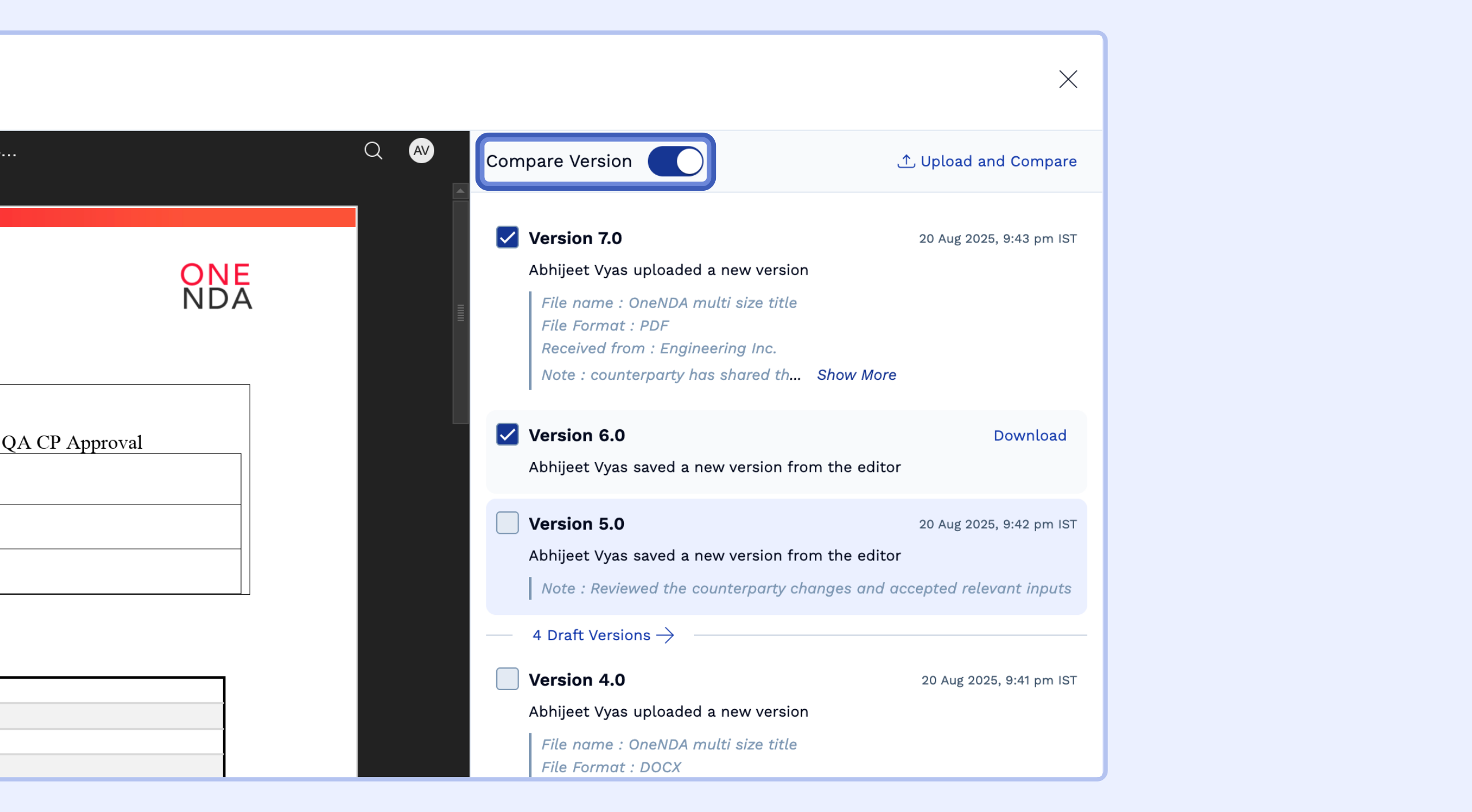Turn off the Compare Version toggle
This screenshot has height=812, width=1472.
(675, 161)
